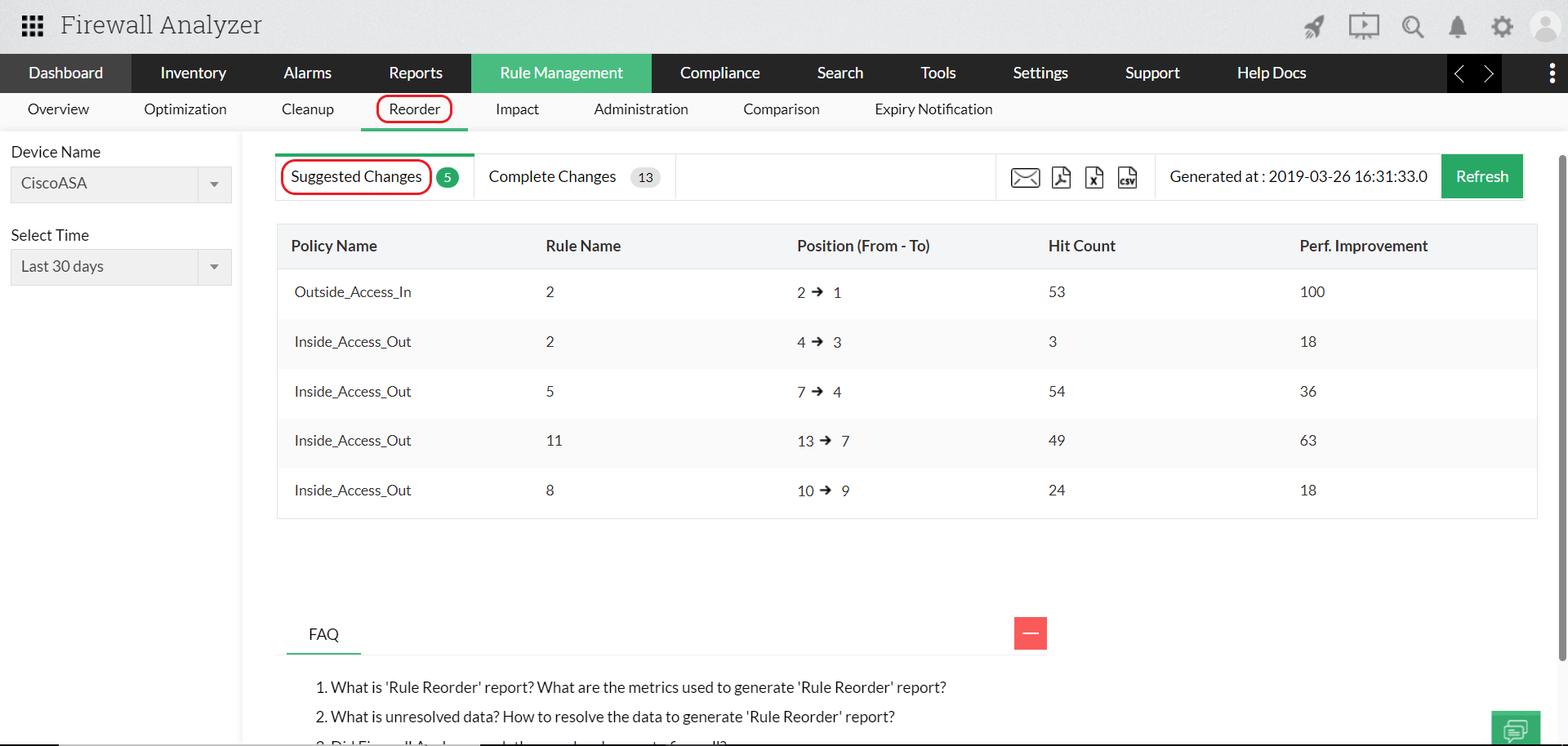Open settings using the gear icon
The image size is (1568, 746).
click(x=1502, y=26)
